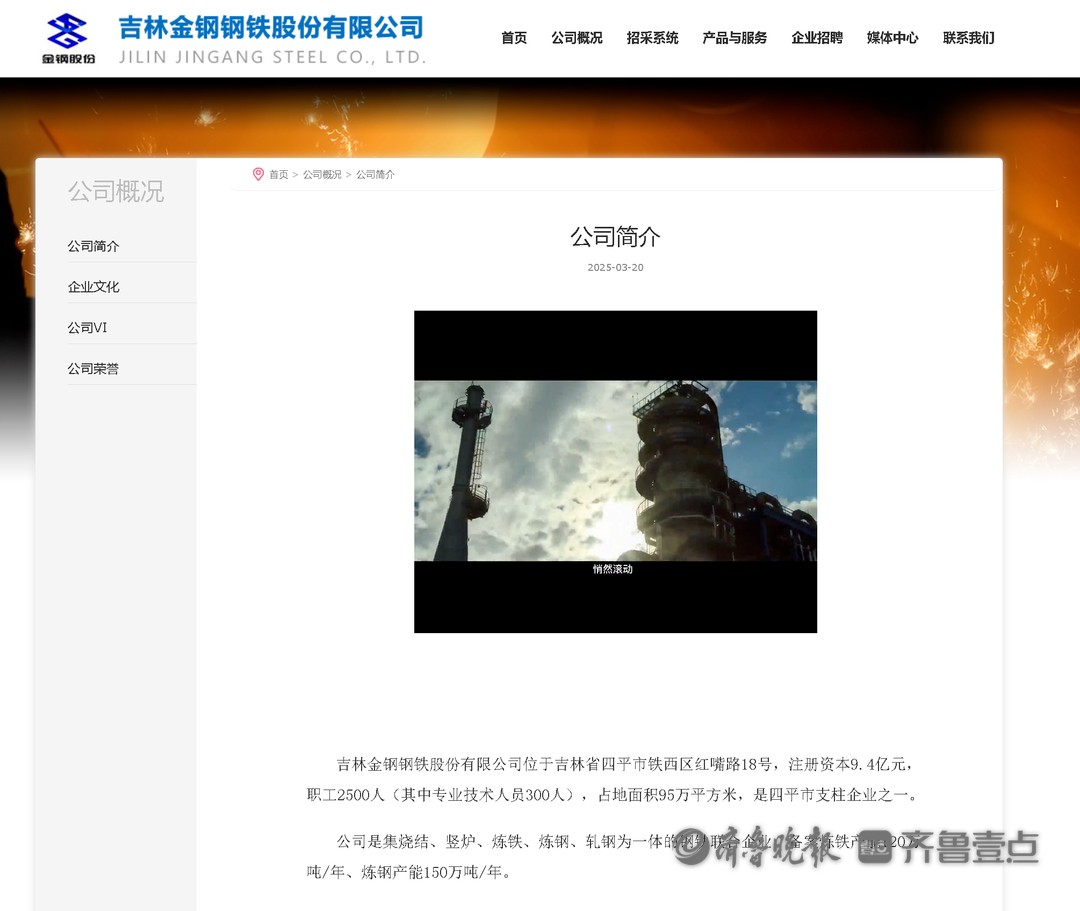Click the JILIN JINGANG STEEL CO., LTD. text
Viewport: 1080px width, 911px height.
coord(273,57)
